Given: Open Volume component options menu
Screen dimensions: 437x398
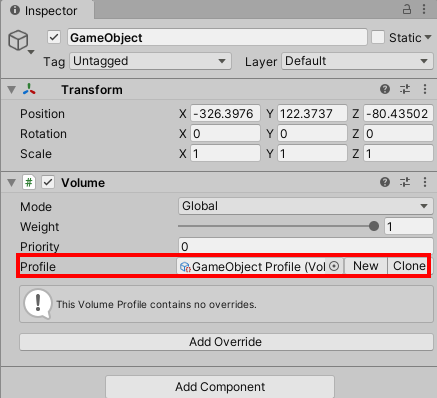Looking at the screenshot, I should 425,182.
